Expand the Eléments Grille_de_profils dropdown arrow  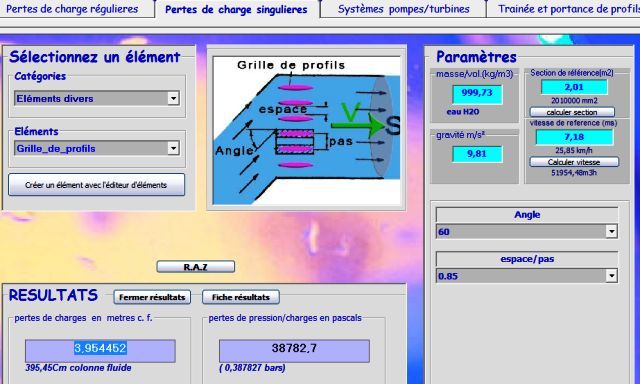click(x=173, y=148)
